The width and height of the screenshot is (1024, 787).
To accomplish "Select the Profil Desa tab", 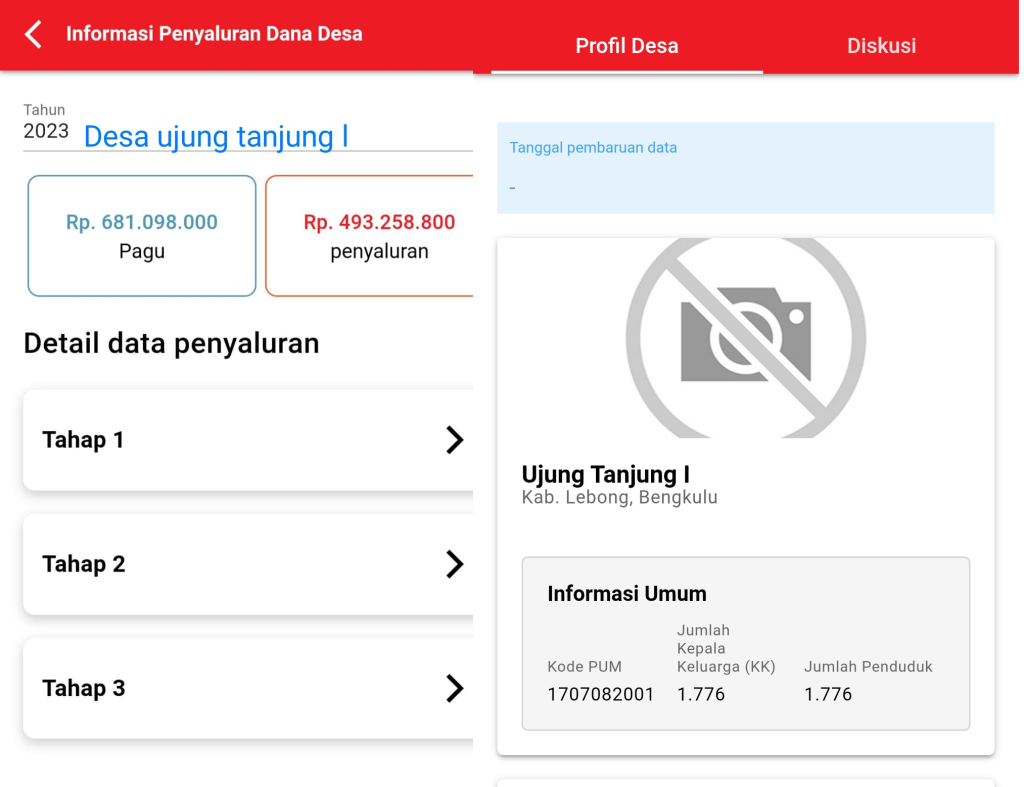I will click(x=627, y=46).
